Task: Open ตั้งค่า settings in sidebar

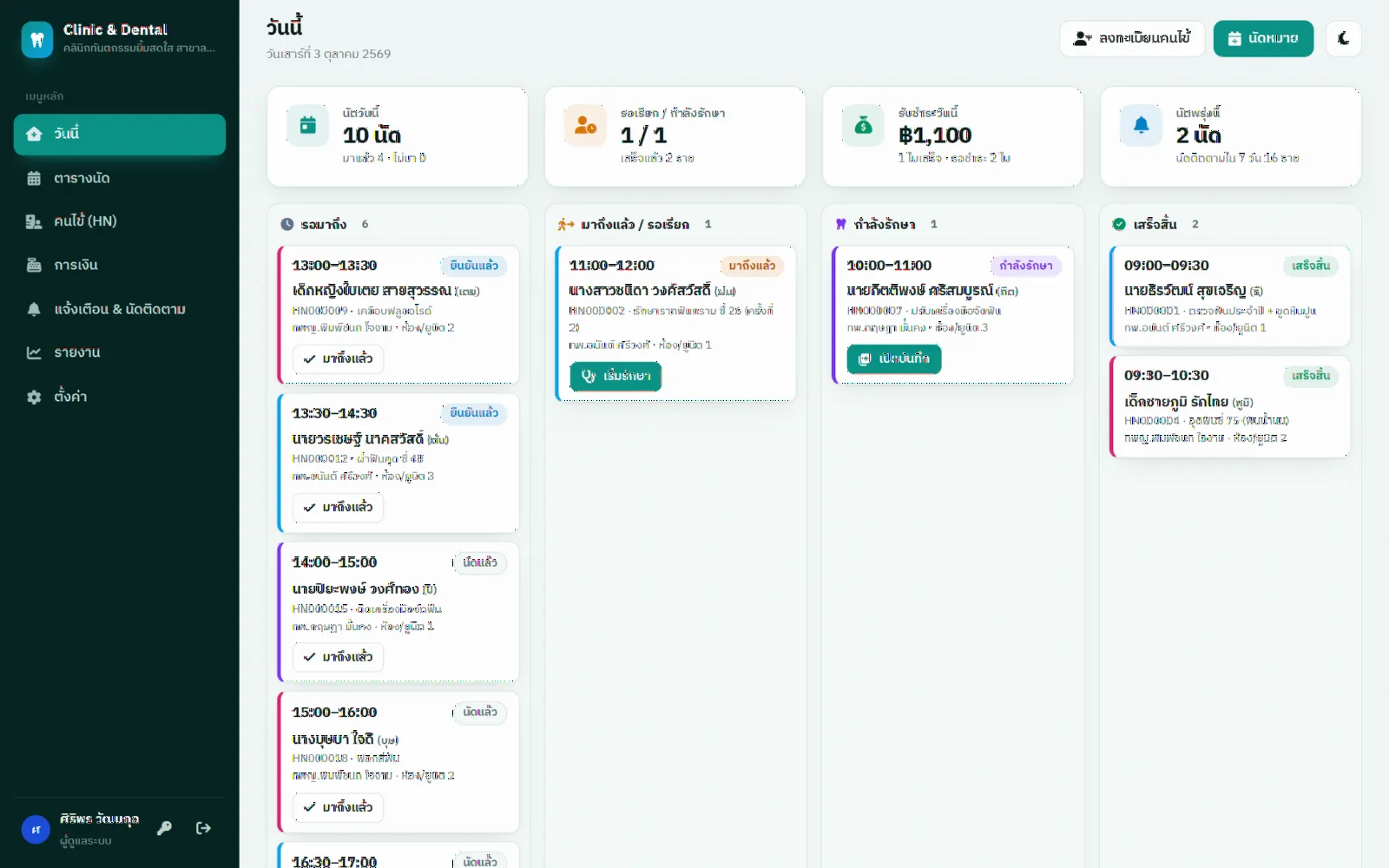Action: point(120,397)
